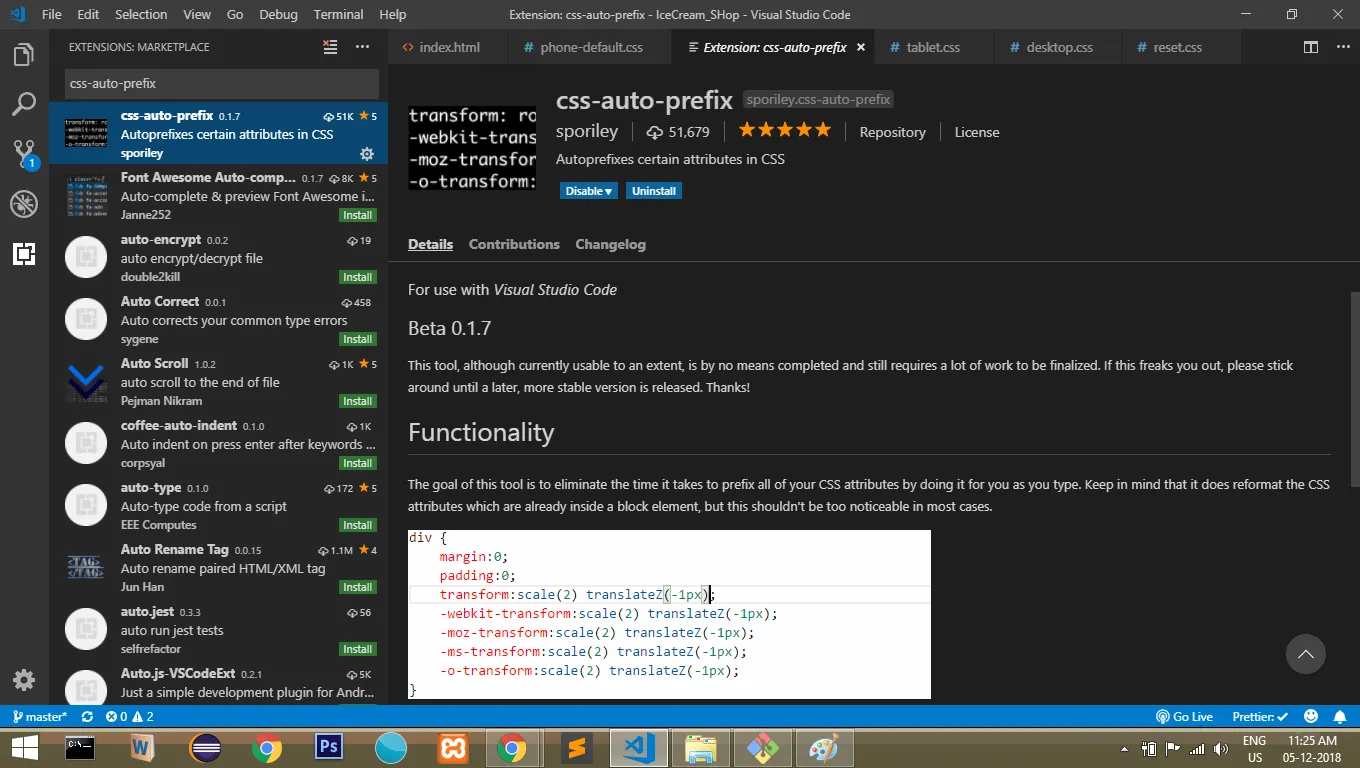This screenshot has width=1360, height=768.
Task: Open the Go menu
Action: tap(235, 14)
